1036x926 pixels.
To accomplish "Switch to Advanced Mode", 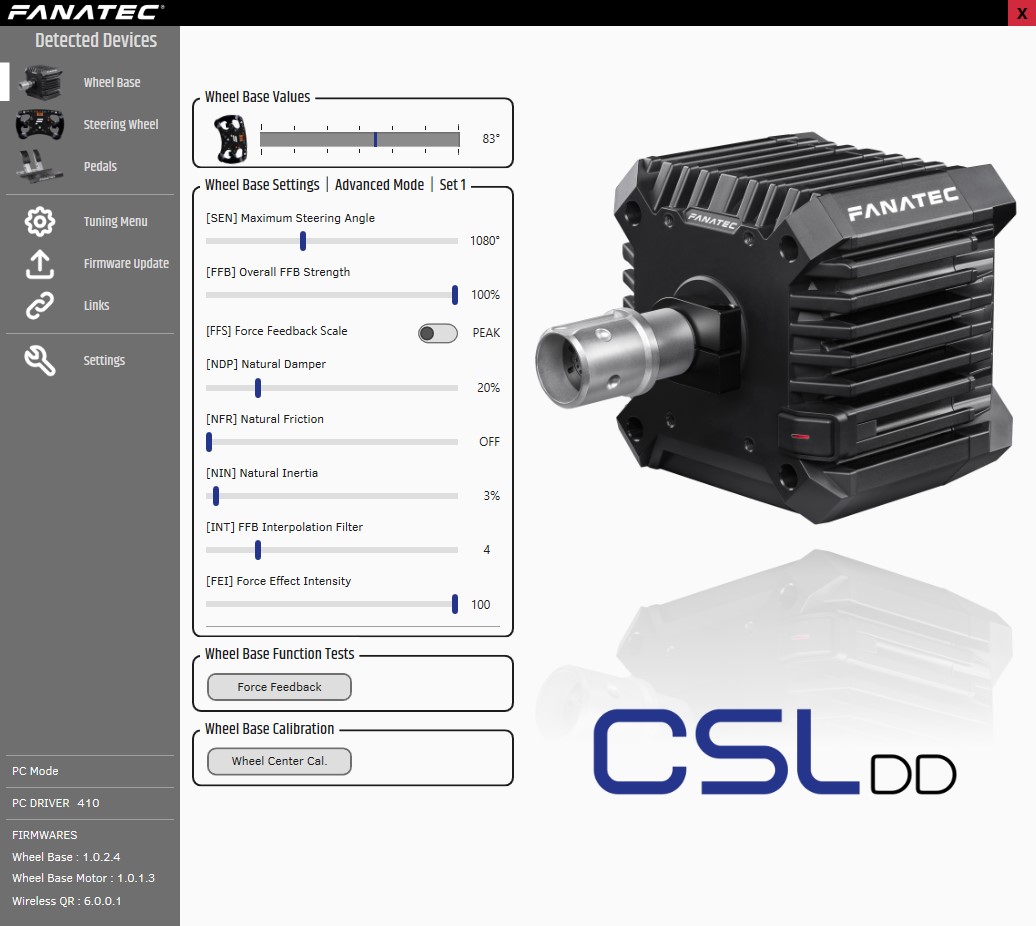I will 379,185.
